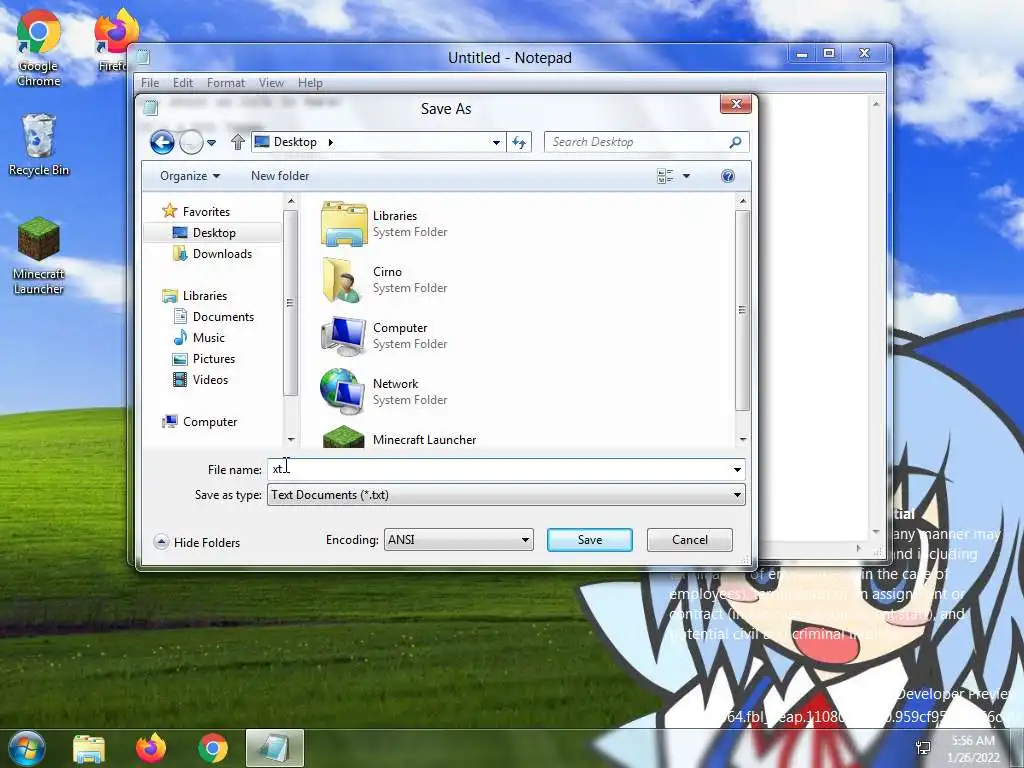Image resolution: width=1024 pixels, height=768 pixels.
Task: Click the Notepad window title bar icon
Action: pos(142,57)
